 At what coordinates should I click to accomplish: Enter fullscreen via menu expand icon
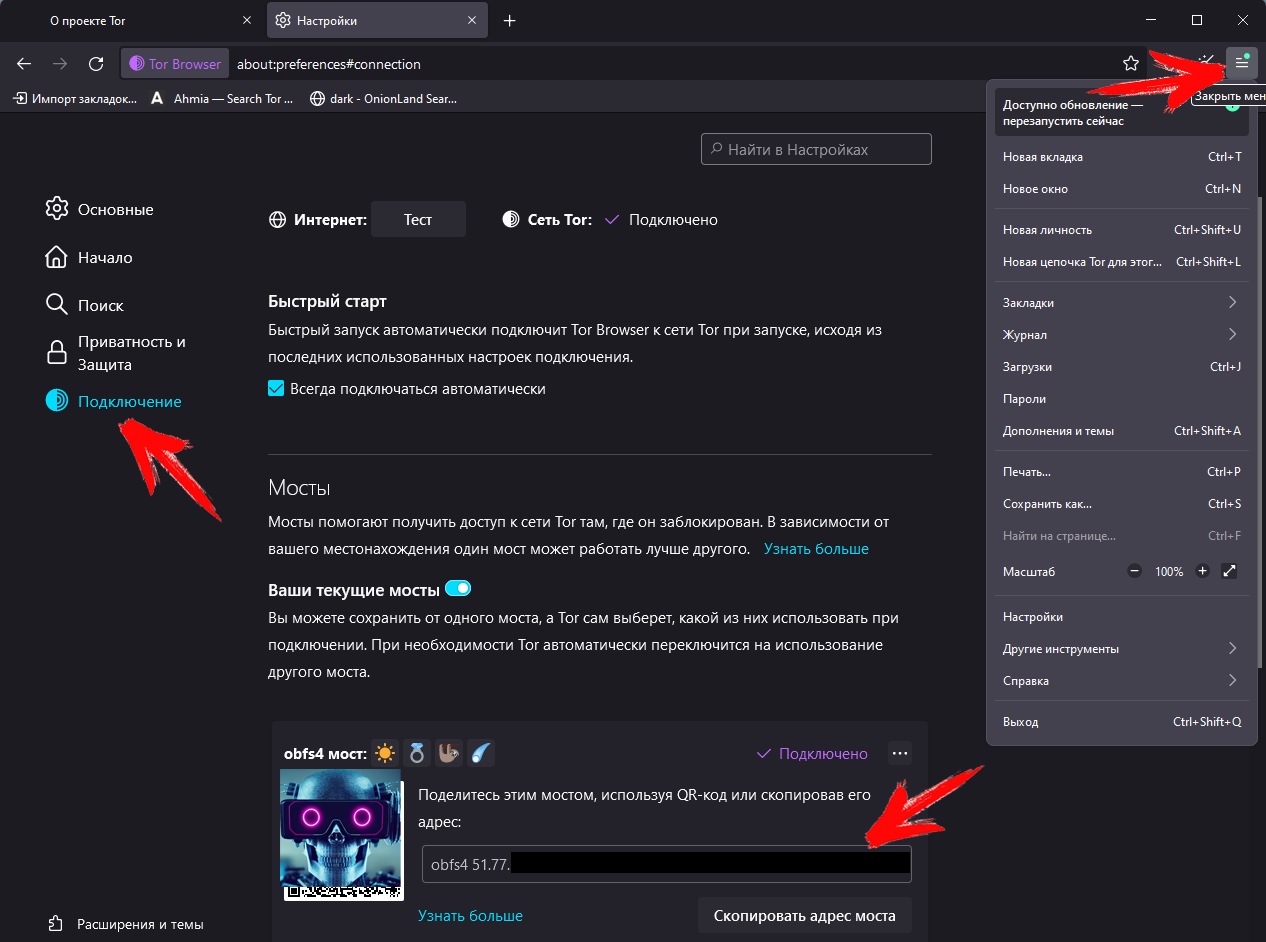pyautogui.click(x=1230, y=571)
